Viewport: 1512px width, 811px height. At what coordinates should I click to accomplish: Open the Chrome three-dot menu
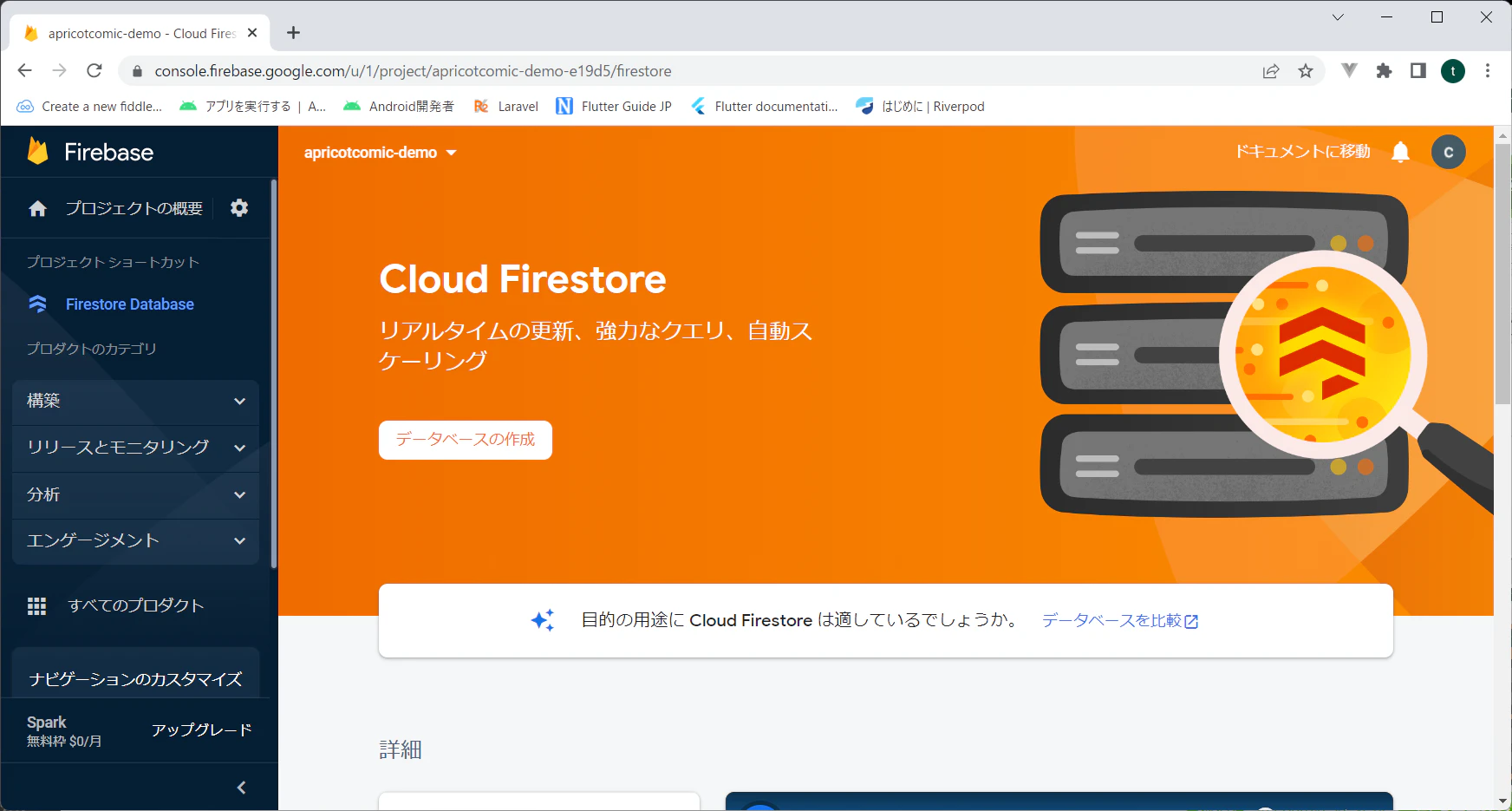[x=1488, y=71]
